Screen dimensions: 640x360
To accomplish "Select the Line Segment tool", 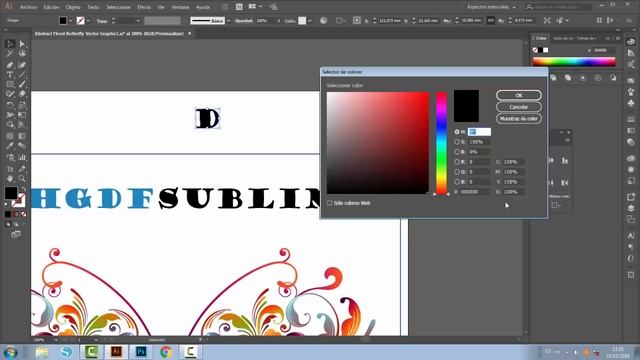I will click(x=22, y=75).
